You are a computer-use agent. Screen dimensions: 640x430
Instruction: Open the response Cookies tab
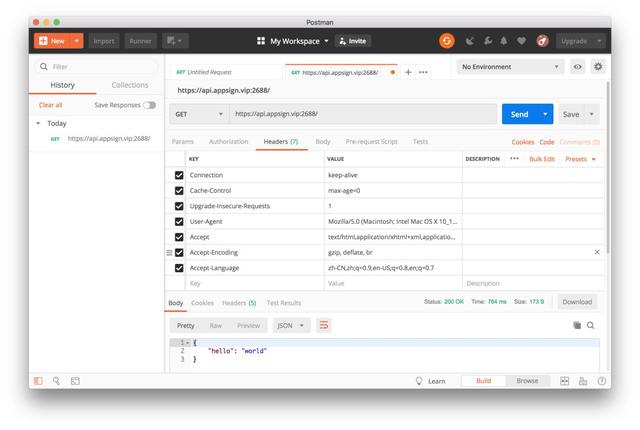pyautogui.click(x=202, y=303)
